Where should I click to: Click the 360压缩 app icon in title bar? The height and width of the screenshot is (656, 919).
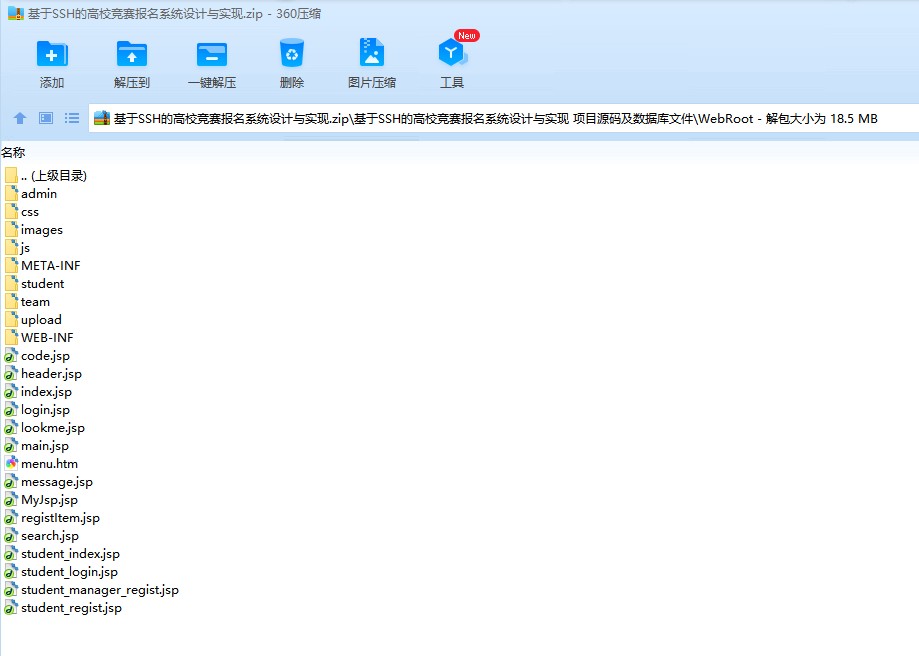click(x=15, y=13)
